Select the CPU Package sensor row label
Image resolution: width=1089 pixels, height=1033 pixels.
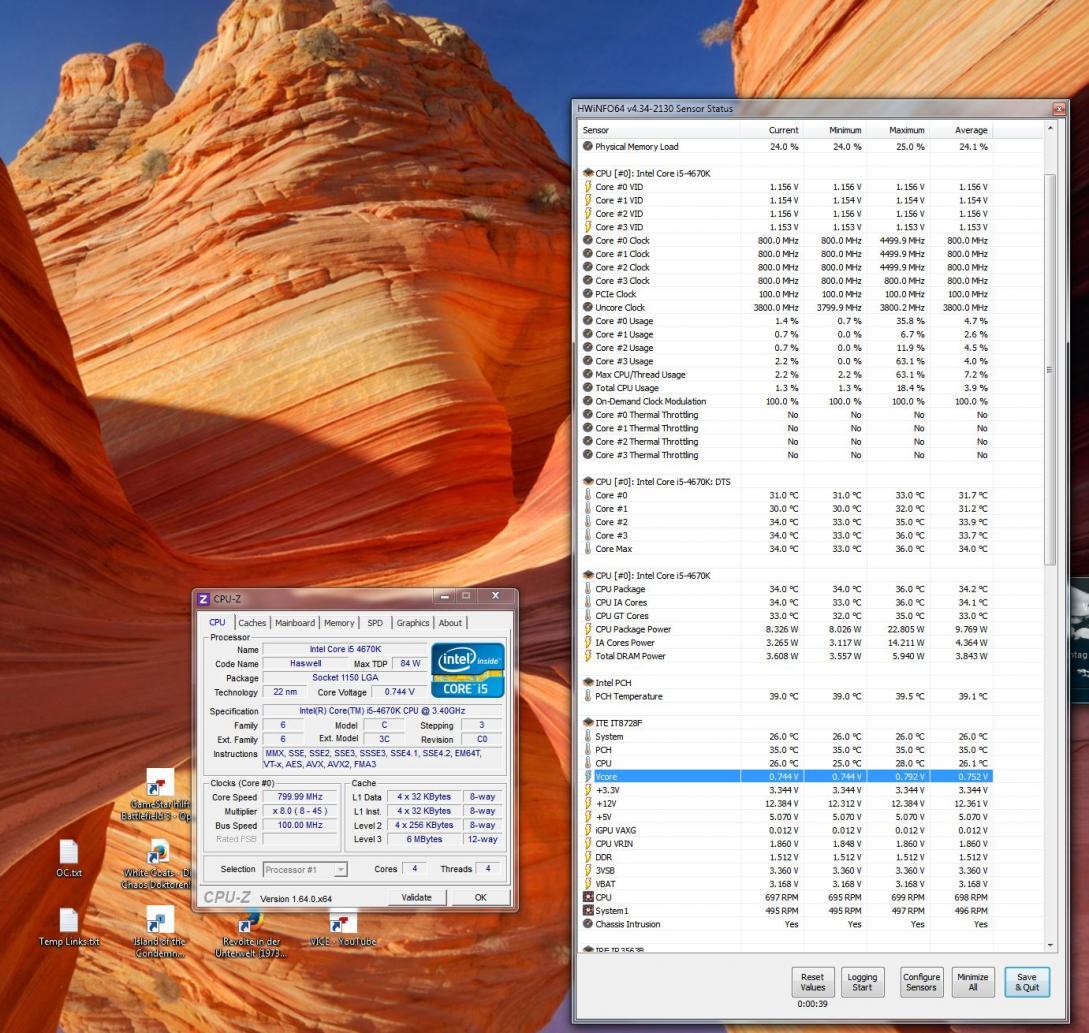pyautogui.click(x=620, y=589)
